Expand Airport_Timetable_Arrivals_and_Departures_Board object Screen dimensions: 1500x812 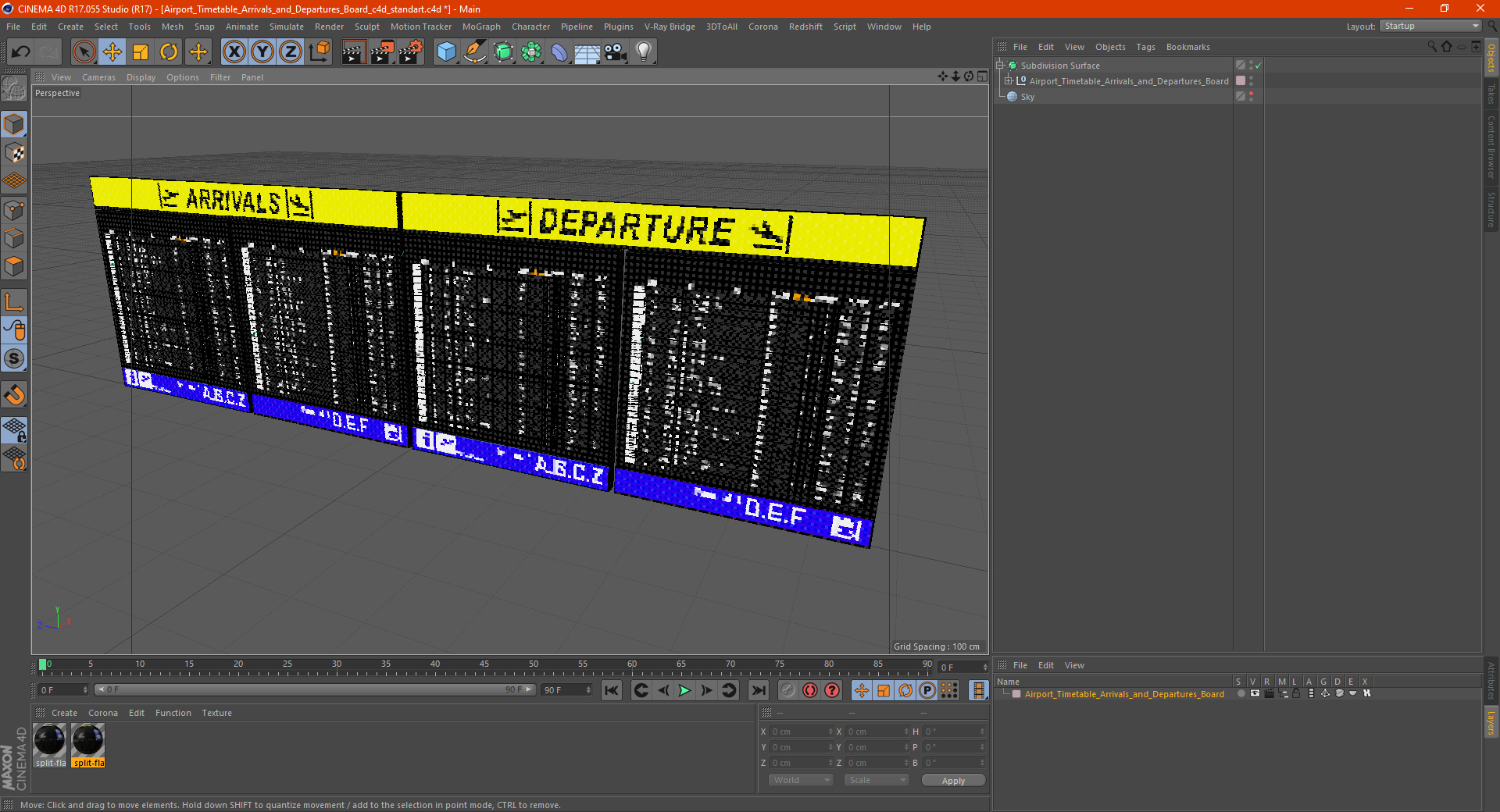[x=1009, y=81]
